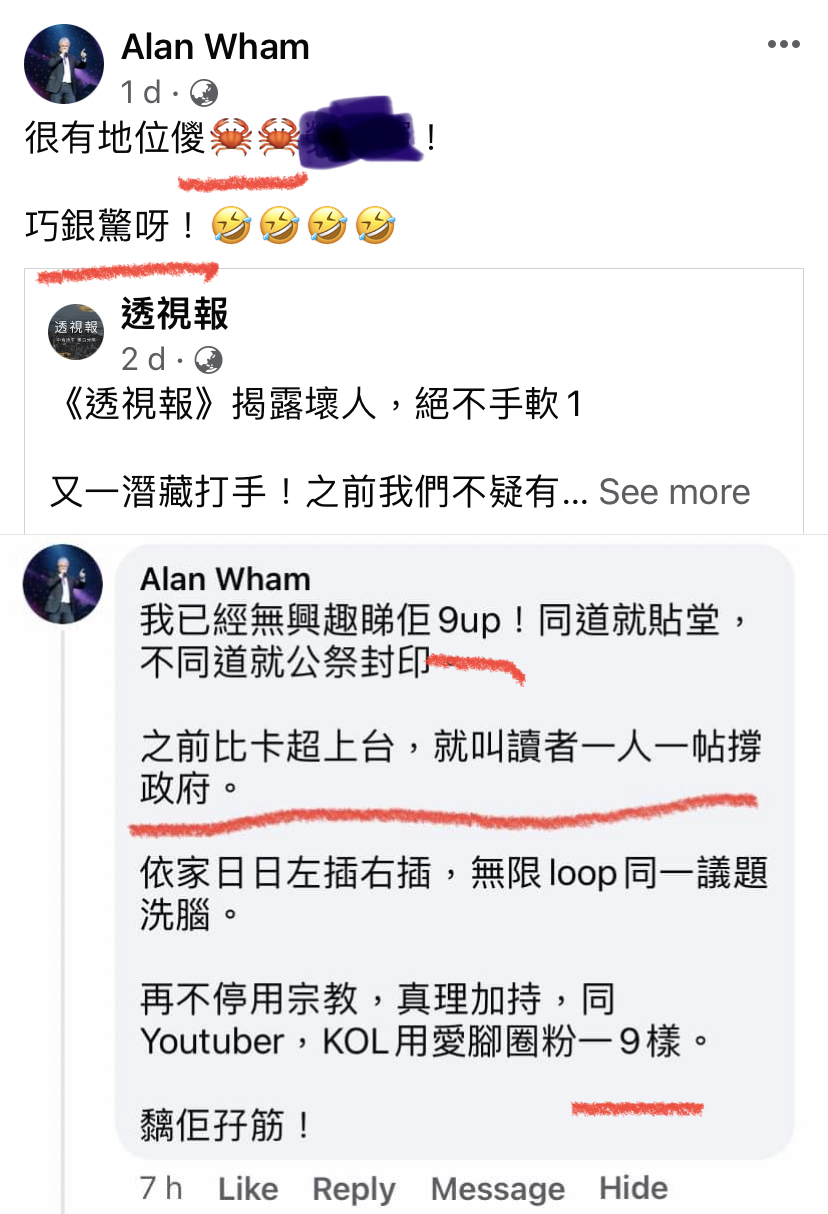Click the globe icon next to 2 d
This screenshot has width=828, height=1214.
pos(208,359)
